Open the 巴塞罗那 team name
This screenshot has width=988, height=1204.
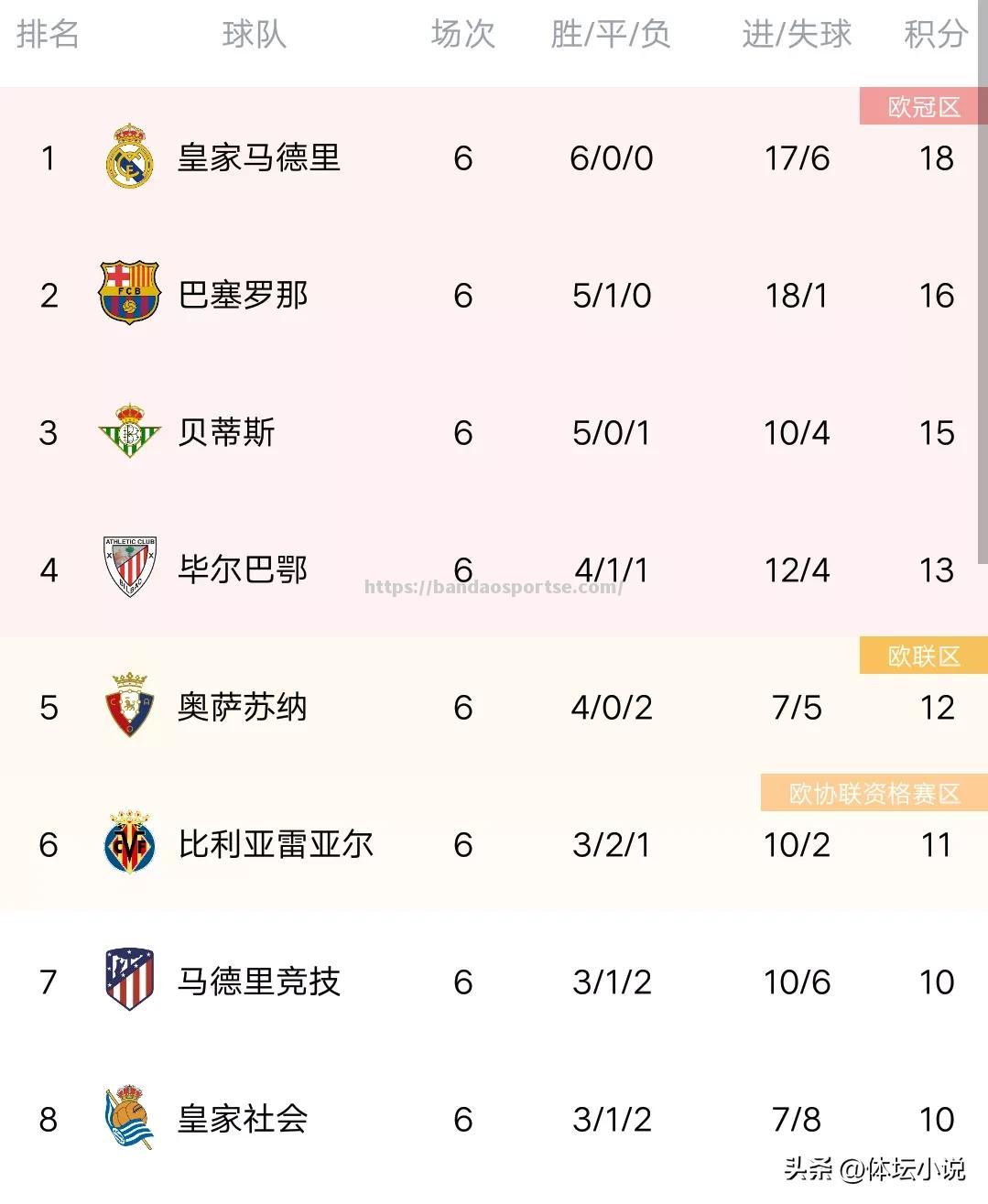[243, 295]
